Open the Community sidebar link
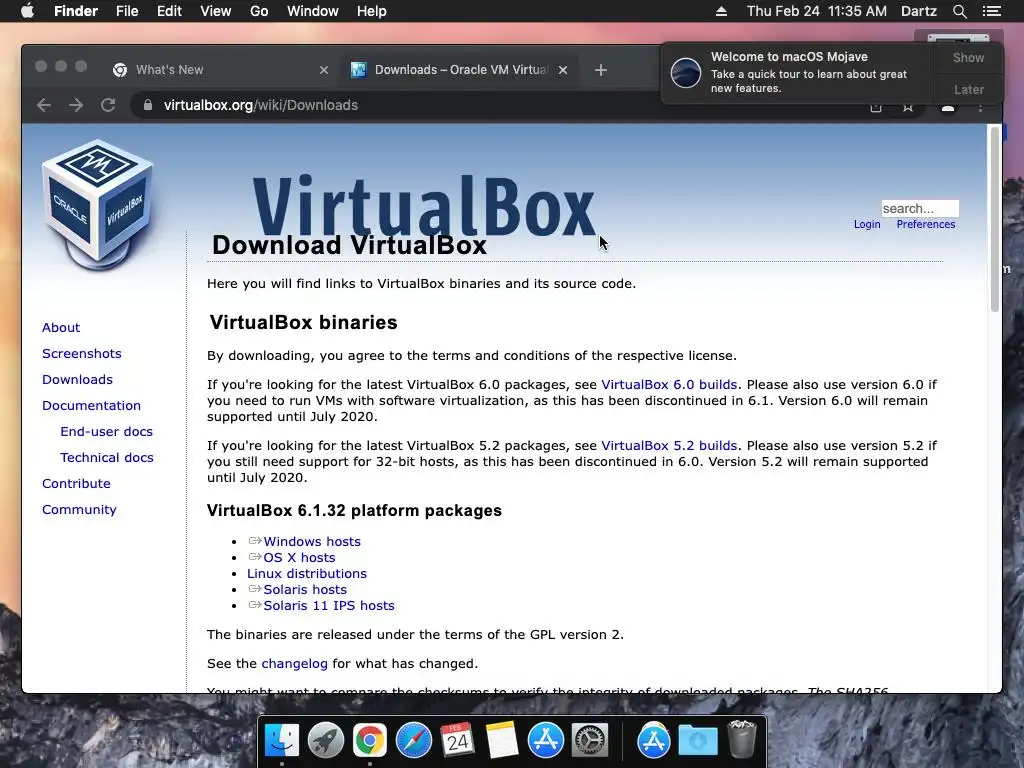The width and height of the screenshot is (1024, 768). (x=79, y=510)
